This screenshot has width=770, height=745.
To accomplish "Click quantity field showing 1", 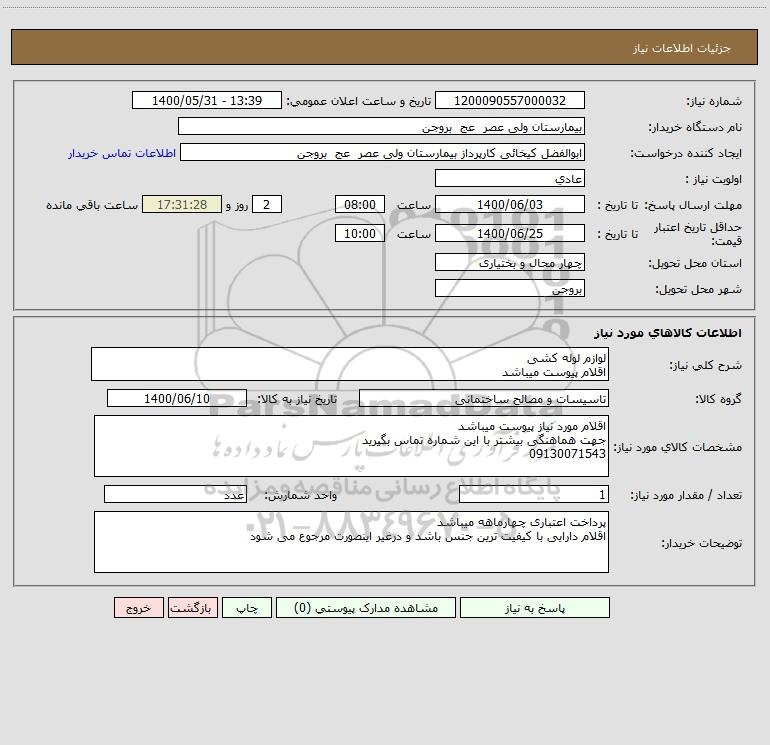I will 534,494.
